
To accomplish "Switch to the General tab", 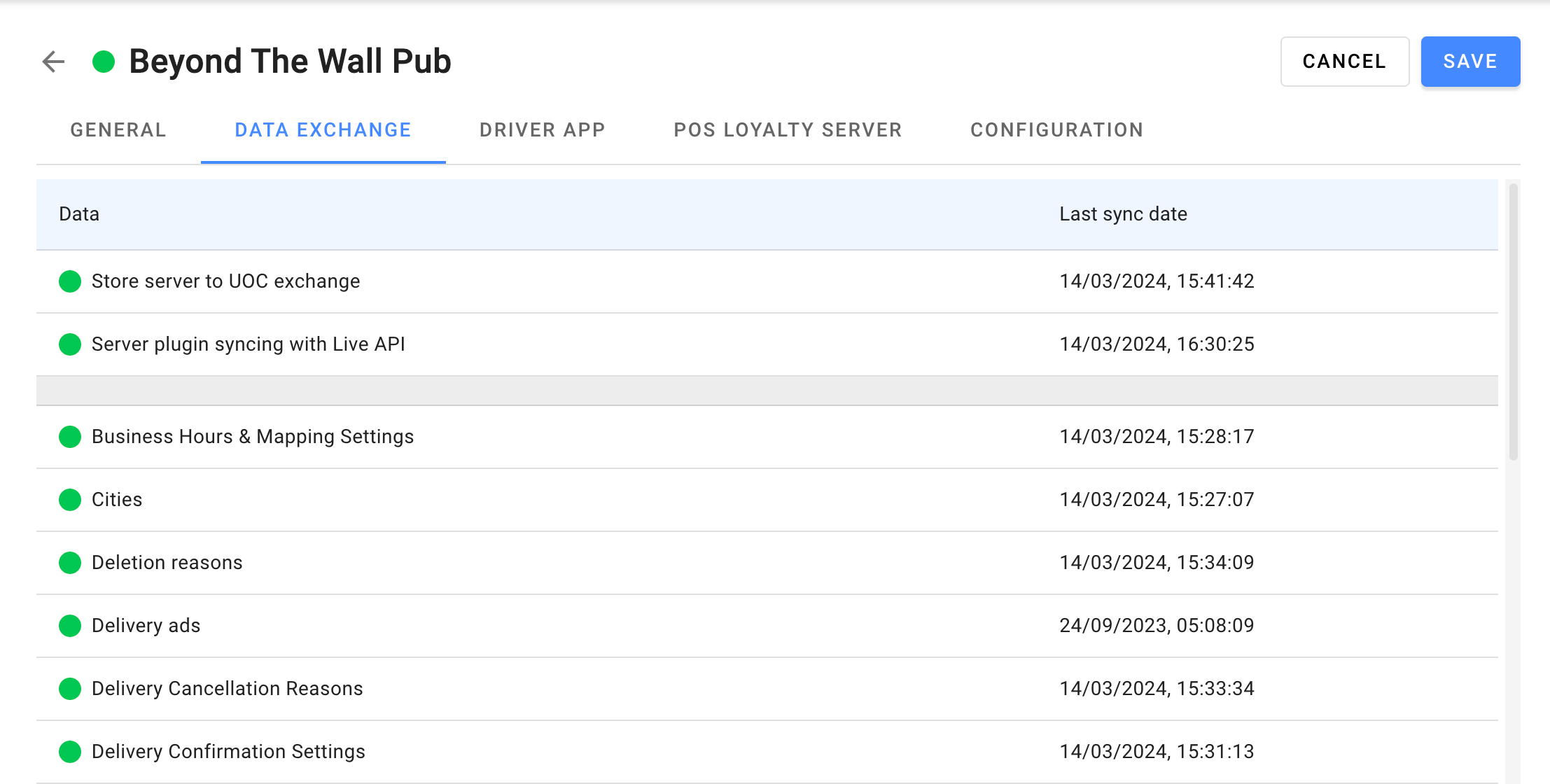I will pos(118,130).
